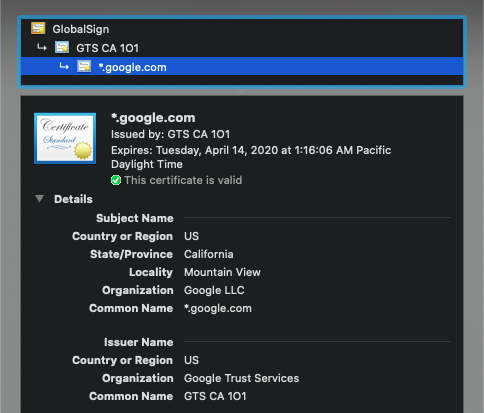Collapse the Details disclosure triangle
This screenshot has width=484, height=413.
(40, 199)
